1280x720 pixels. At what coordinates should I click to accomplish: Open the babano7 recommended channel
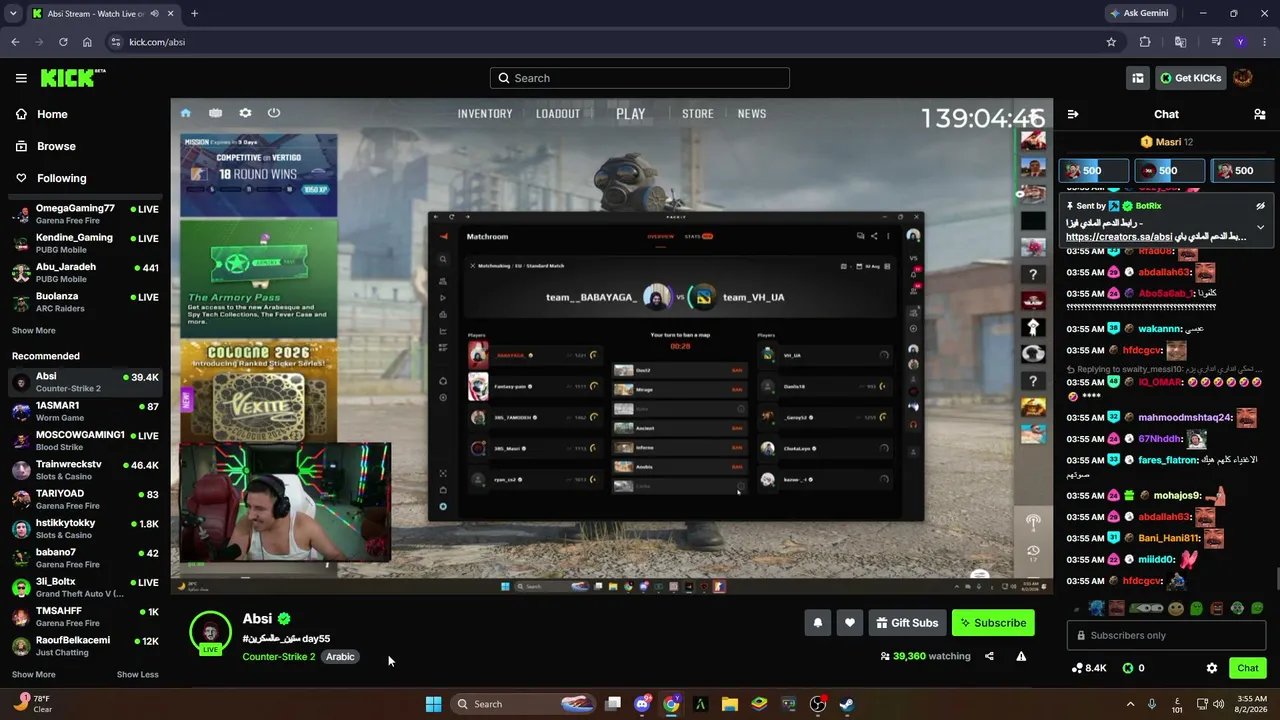point(85,558)
